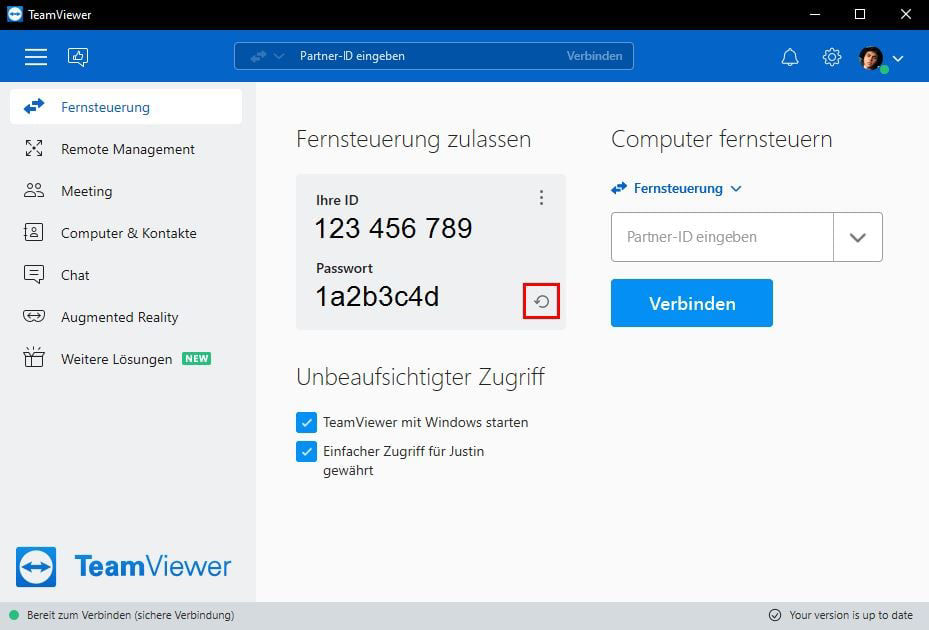This screenshot has height=630, width=929.
Task: Click the Remote Management expand-arrows icon
Action: tap(34, 148)
